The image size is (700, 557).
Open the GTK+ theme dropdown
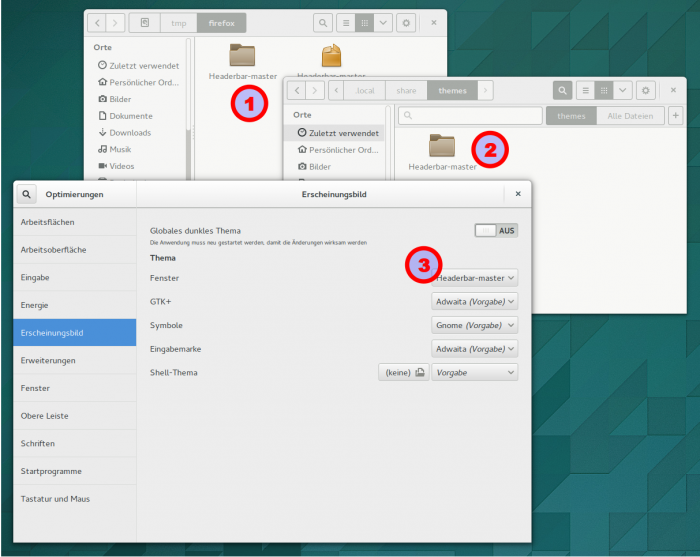click(475, 301)
